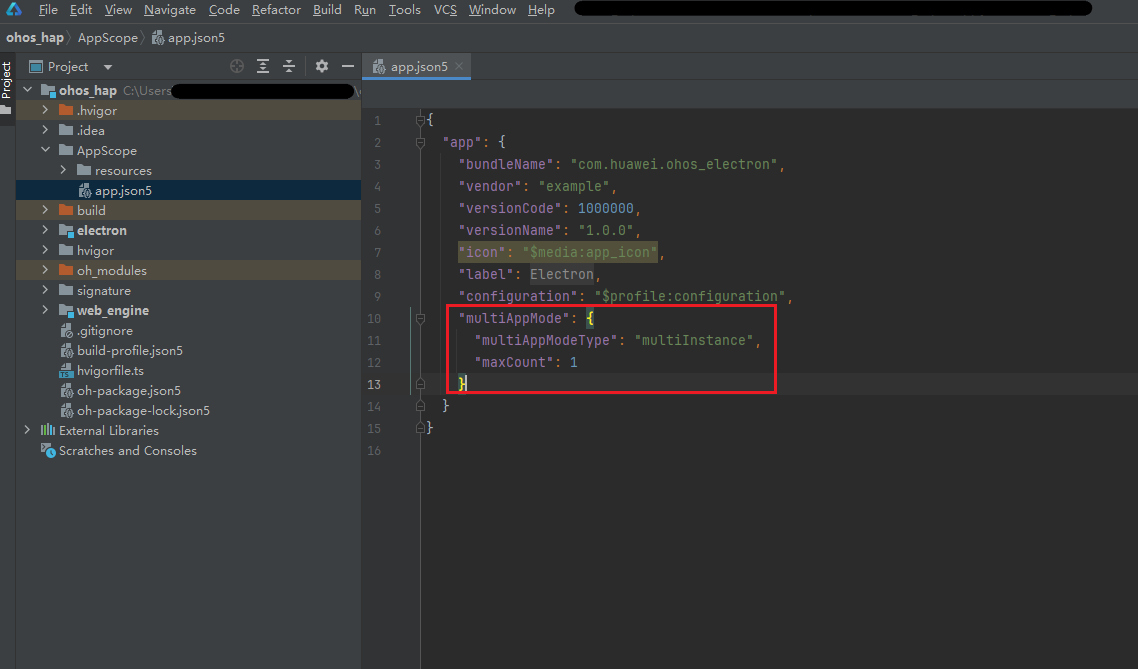Close the app.json5 editor tab
The image size is (1138, 669).
coord(459,67)
